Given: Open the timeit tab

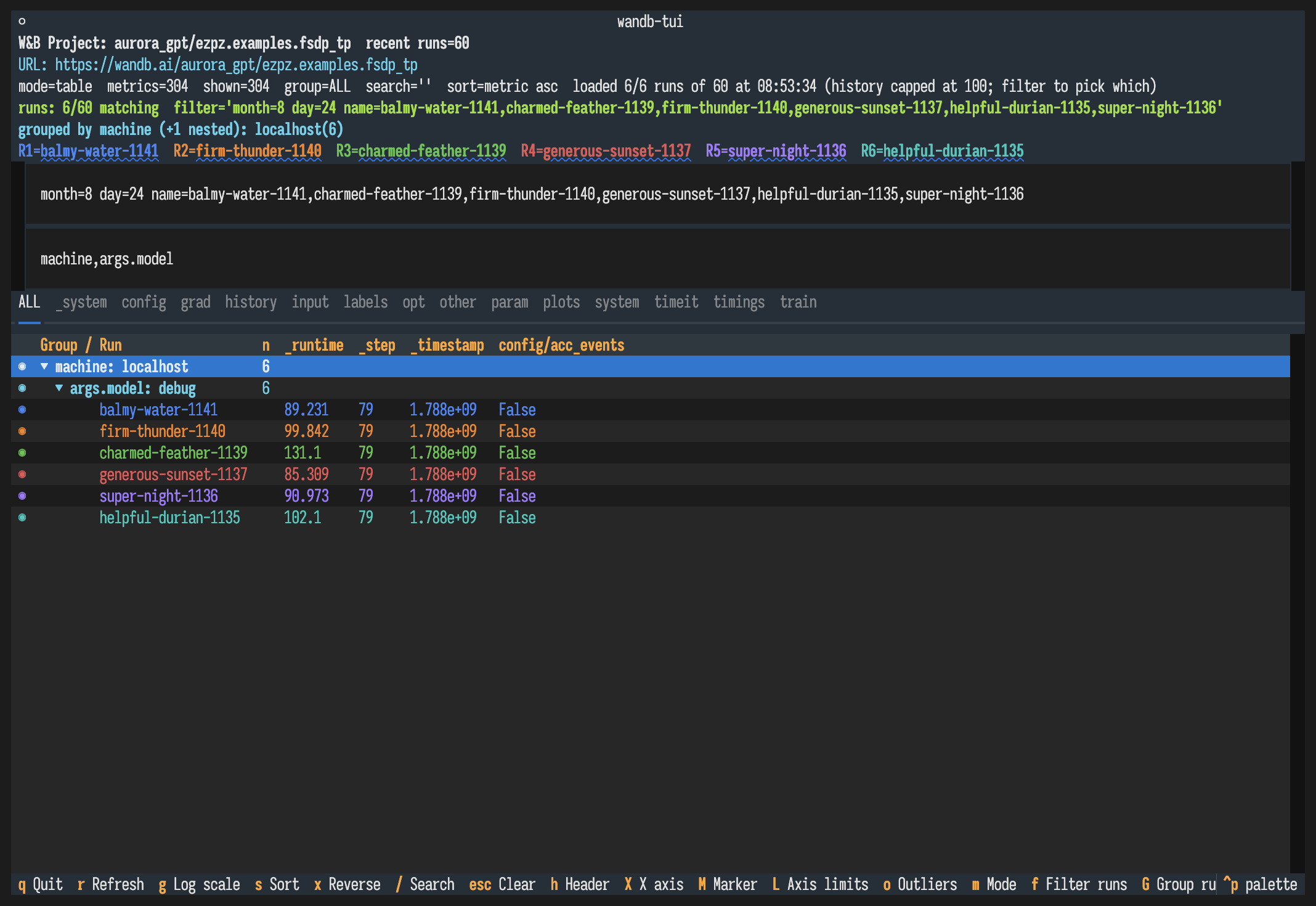Looking at the screenshot, I should [x=676, y=302].
